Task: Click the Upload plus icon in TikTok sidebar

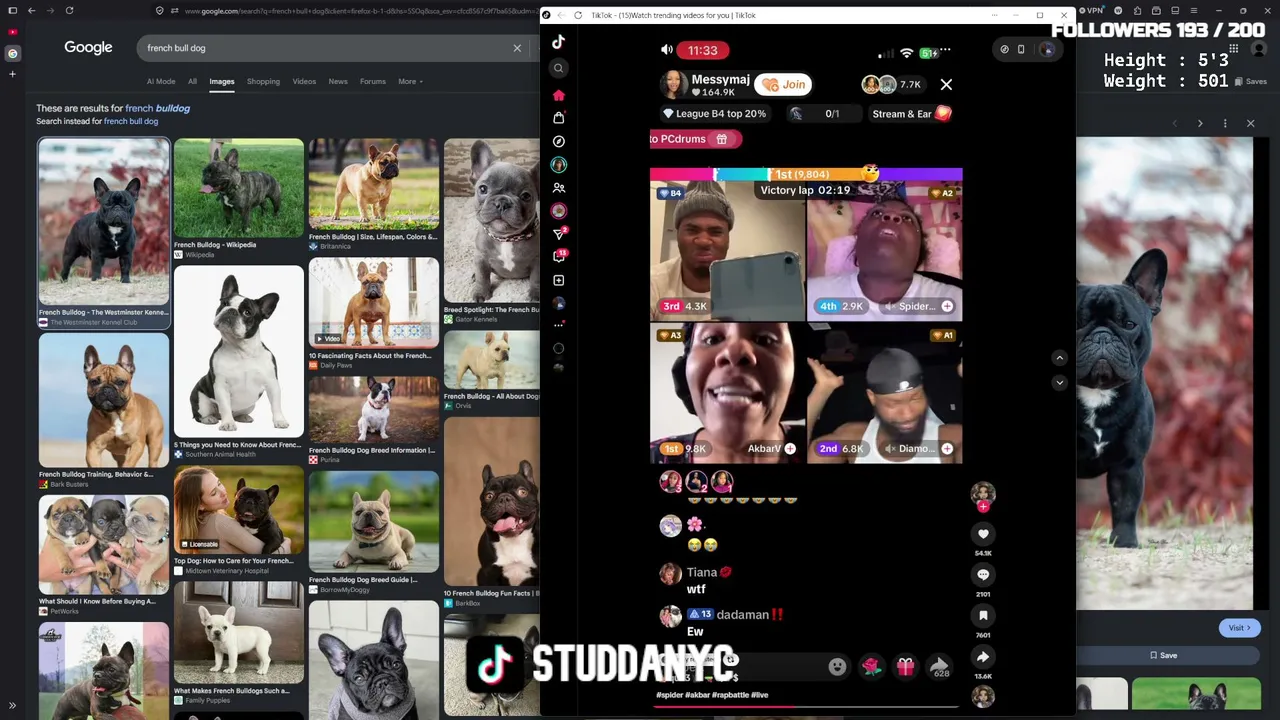Action: click(x=559, y=280)
